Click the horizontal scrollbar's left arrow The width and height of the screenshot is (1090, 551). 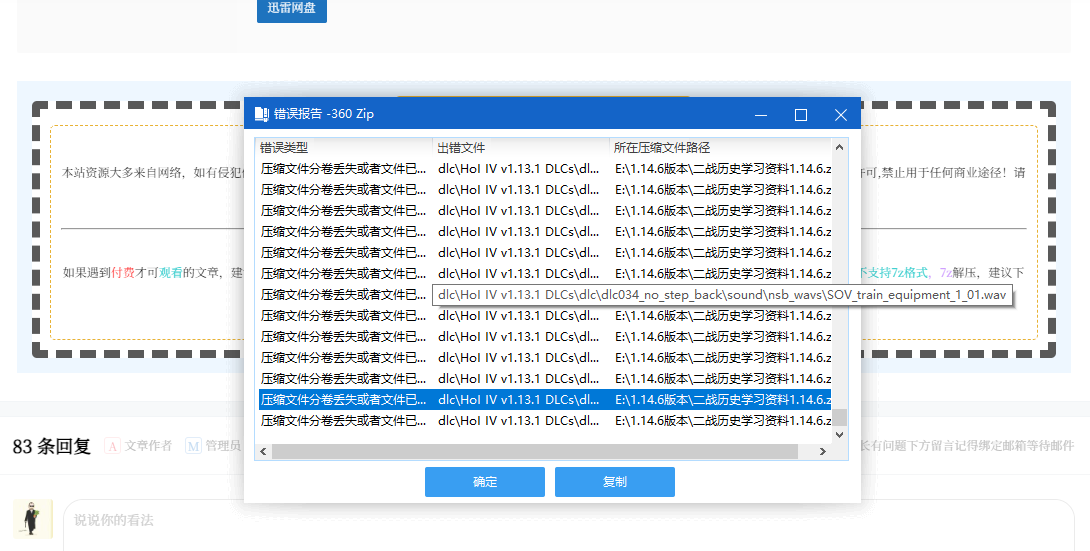(x=263, y=452)
